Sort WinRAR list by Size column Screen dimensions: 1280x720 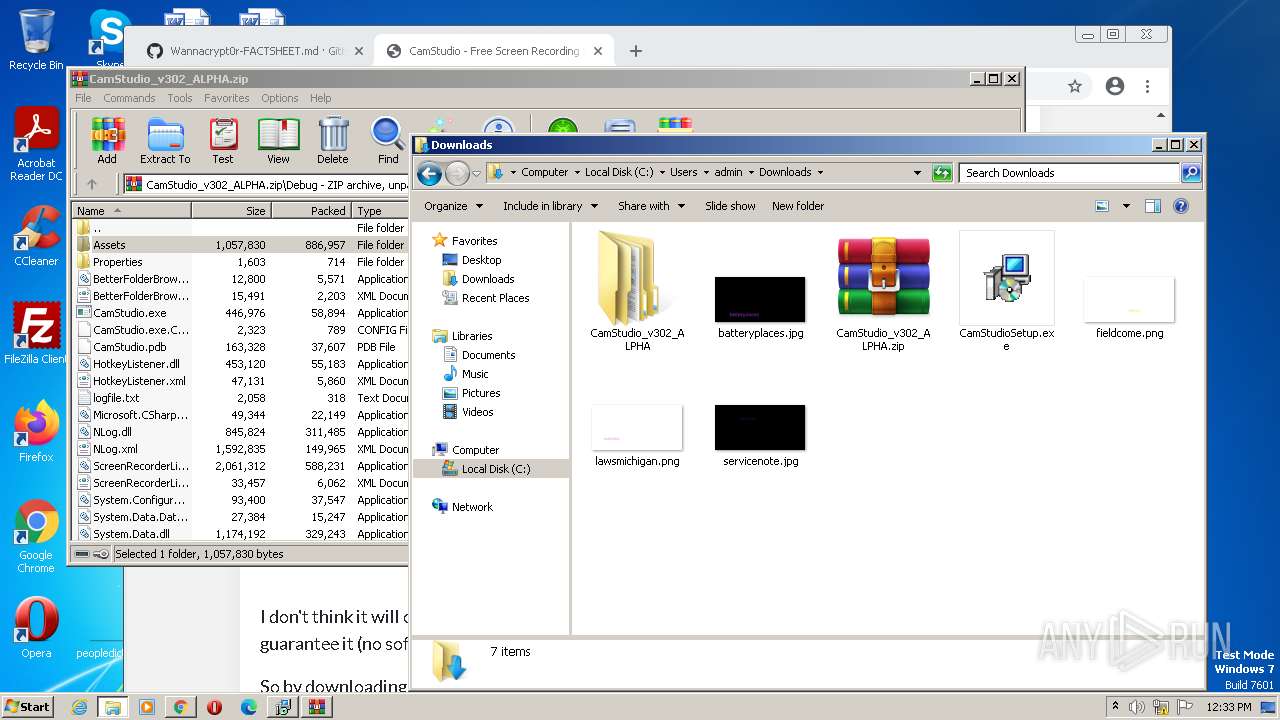point(231,211)
